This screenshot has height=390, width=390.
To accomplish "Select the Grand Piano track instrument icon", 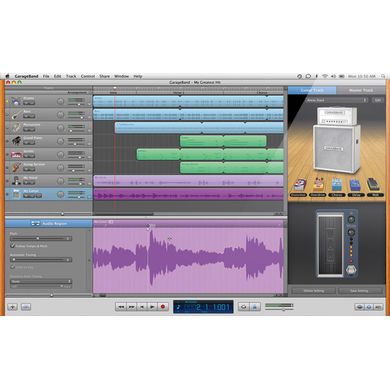I will pos(16,141).
